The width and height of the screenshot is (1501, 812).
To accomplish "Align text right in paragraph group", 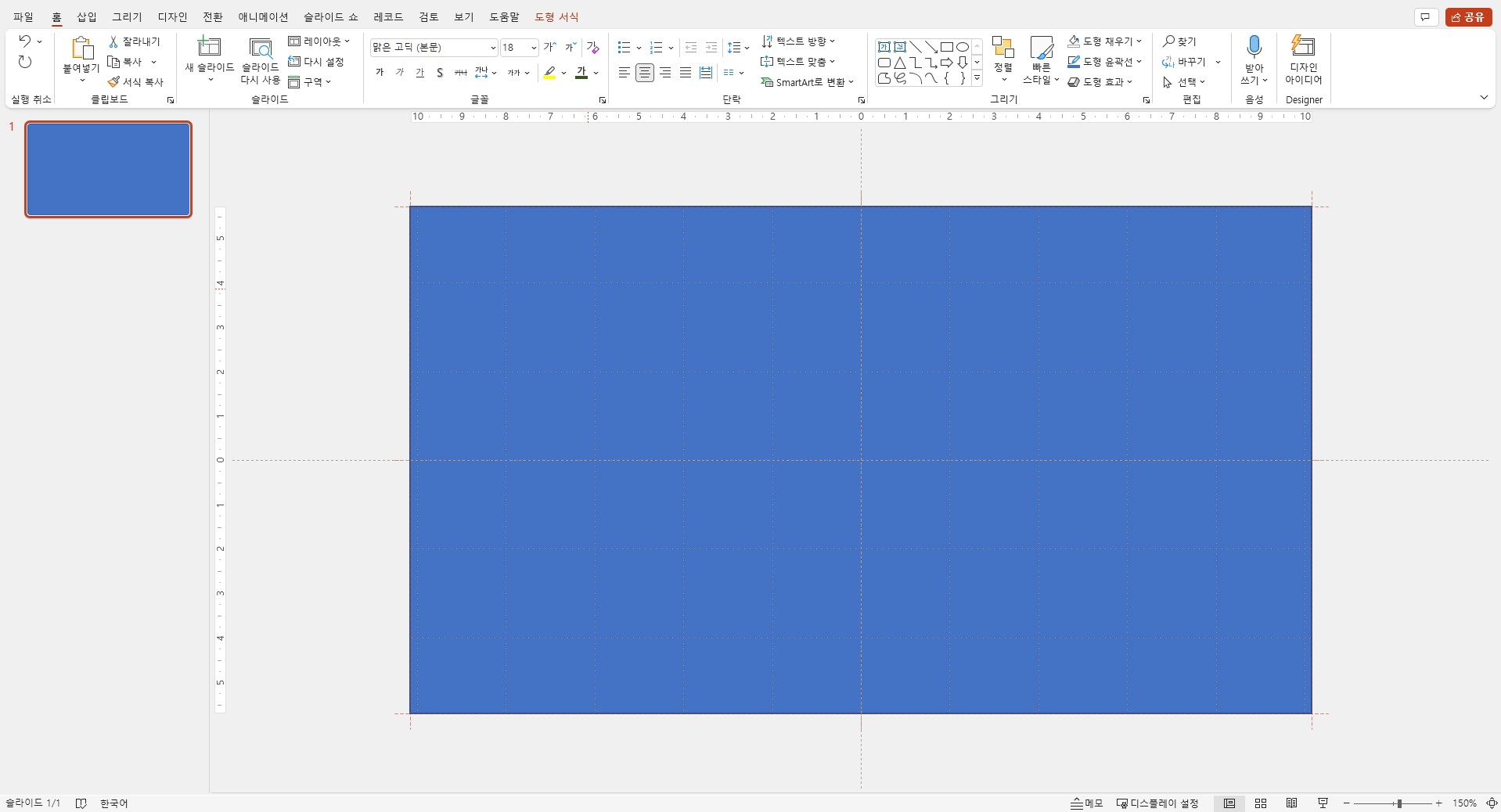I will tap(665, 73).
